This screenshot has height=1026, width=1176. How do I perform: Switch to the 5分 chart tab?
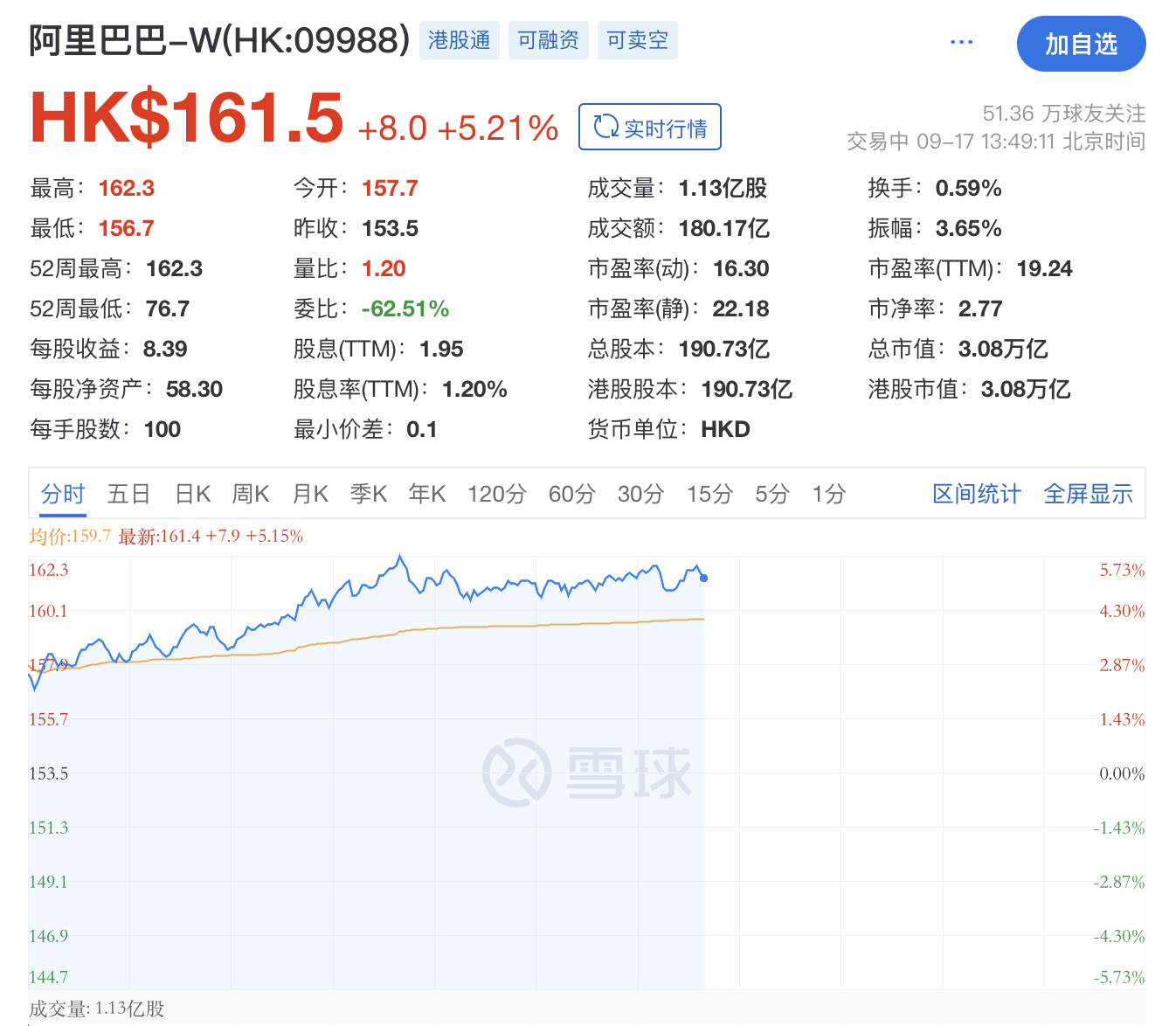[x=772, y=494]
